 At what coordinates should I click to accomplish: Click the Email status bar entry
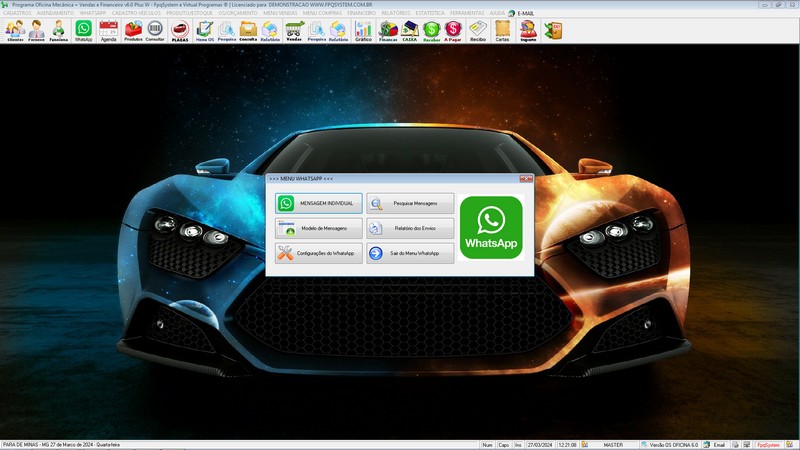tap(715, 445)
